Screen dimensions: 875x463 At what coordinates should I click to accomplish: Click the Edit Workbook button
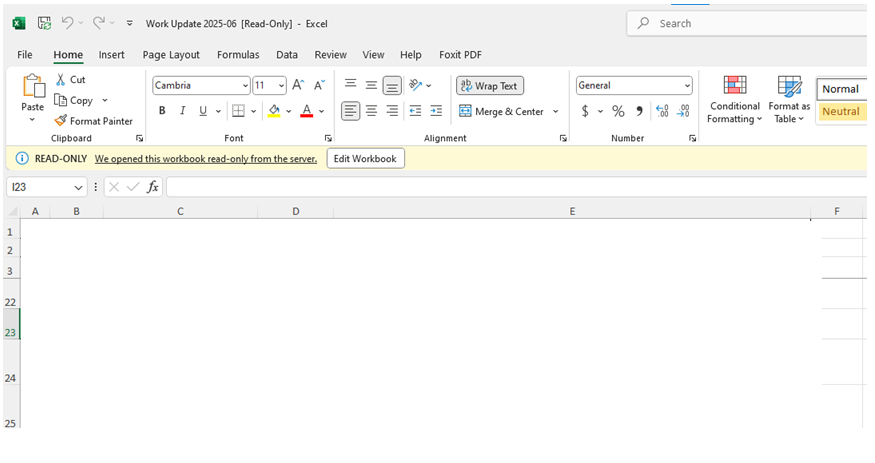[x=366, y=158]
